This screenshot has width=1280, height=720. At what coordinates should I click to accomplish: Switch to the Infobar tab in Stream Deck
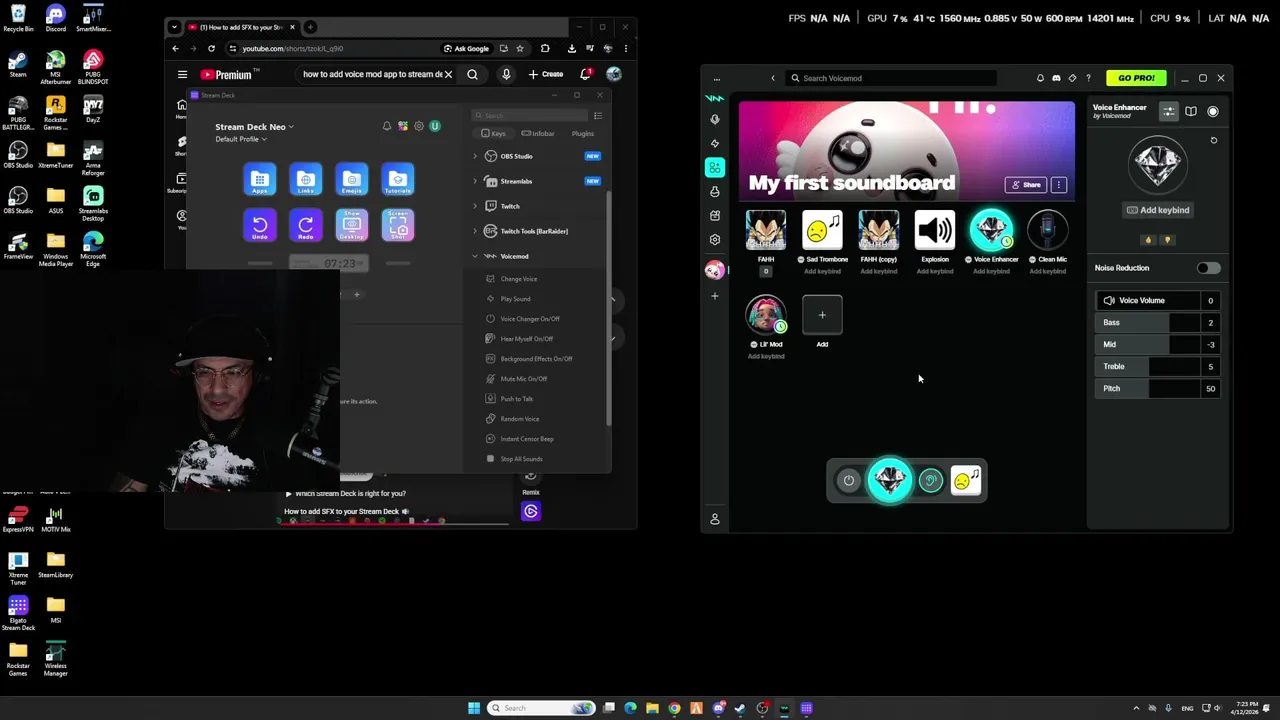pyautogui.click(x=539, y=133)
